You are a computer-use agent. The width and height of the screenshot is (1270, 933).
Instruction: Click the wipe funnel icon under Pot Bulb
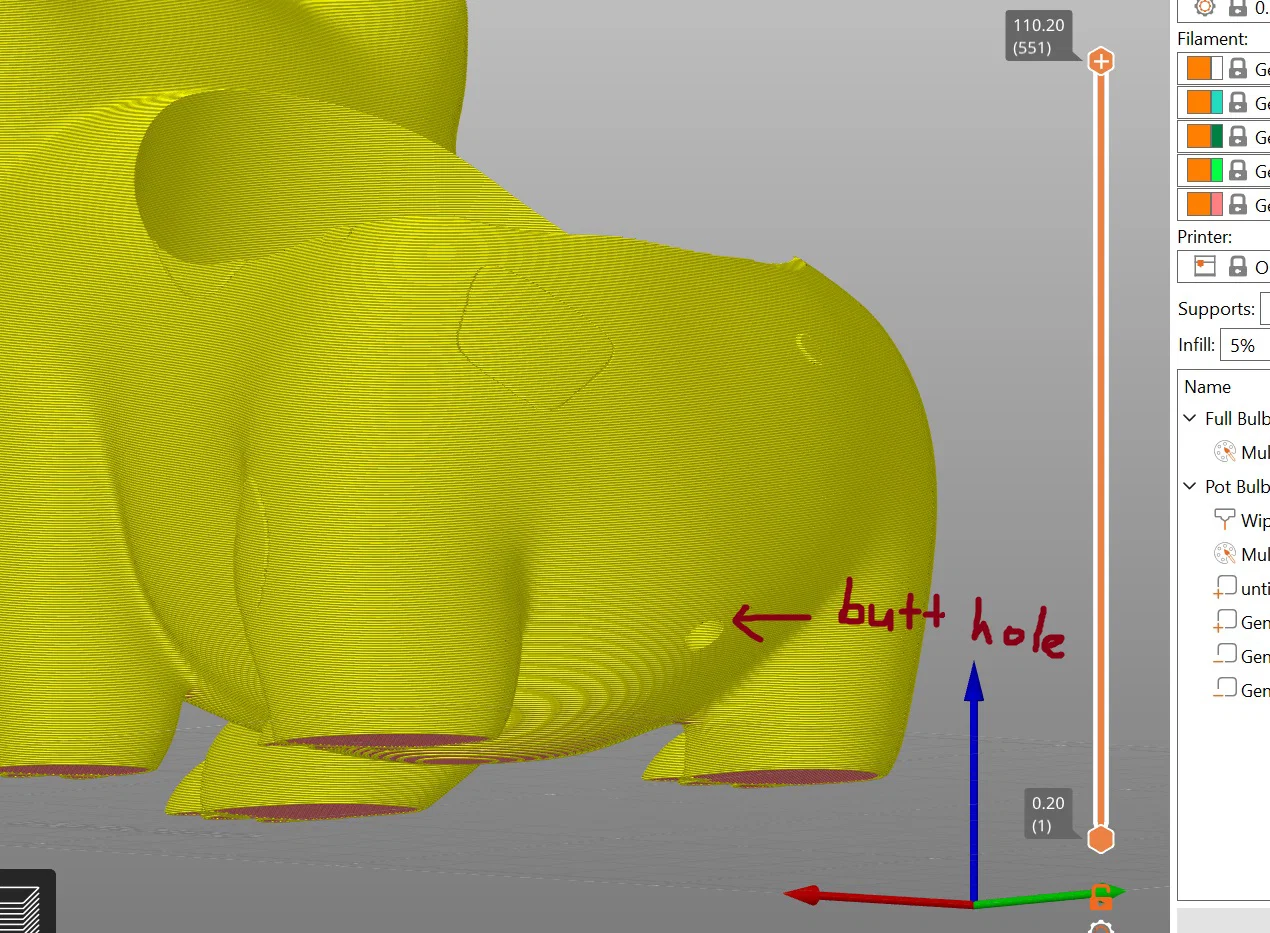[1224, 519]
